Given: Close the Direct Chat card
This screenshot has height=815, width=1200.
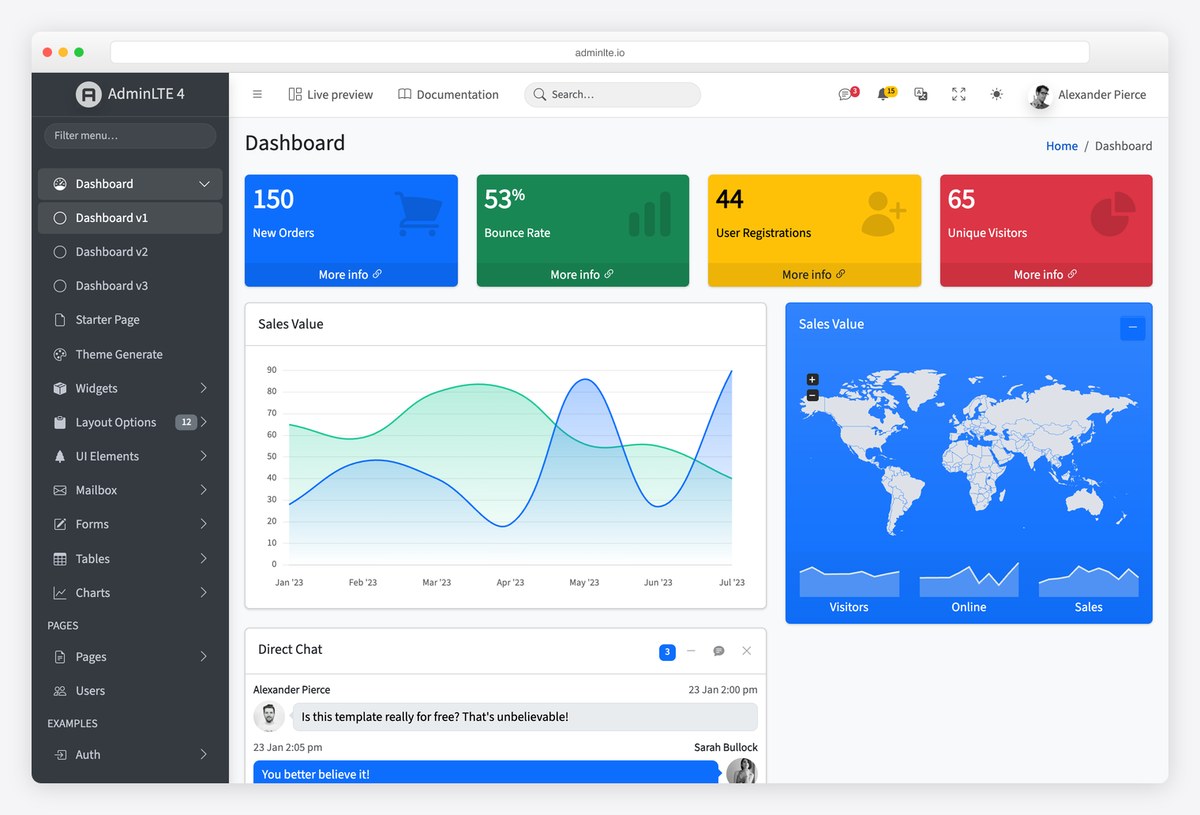Looking at the screenshot, I should point(747,651).
